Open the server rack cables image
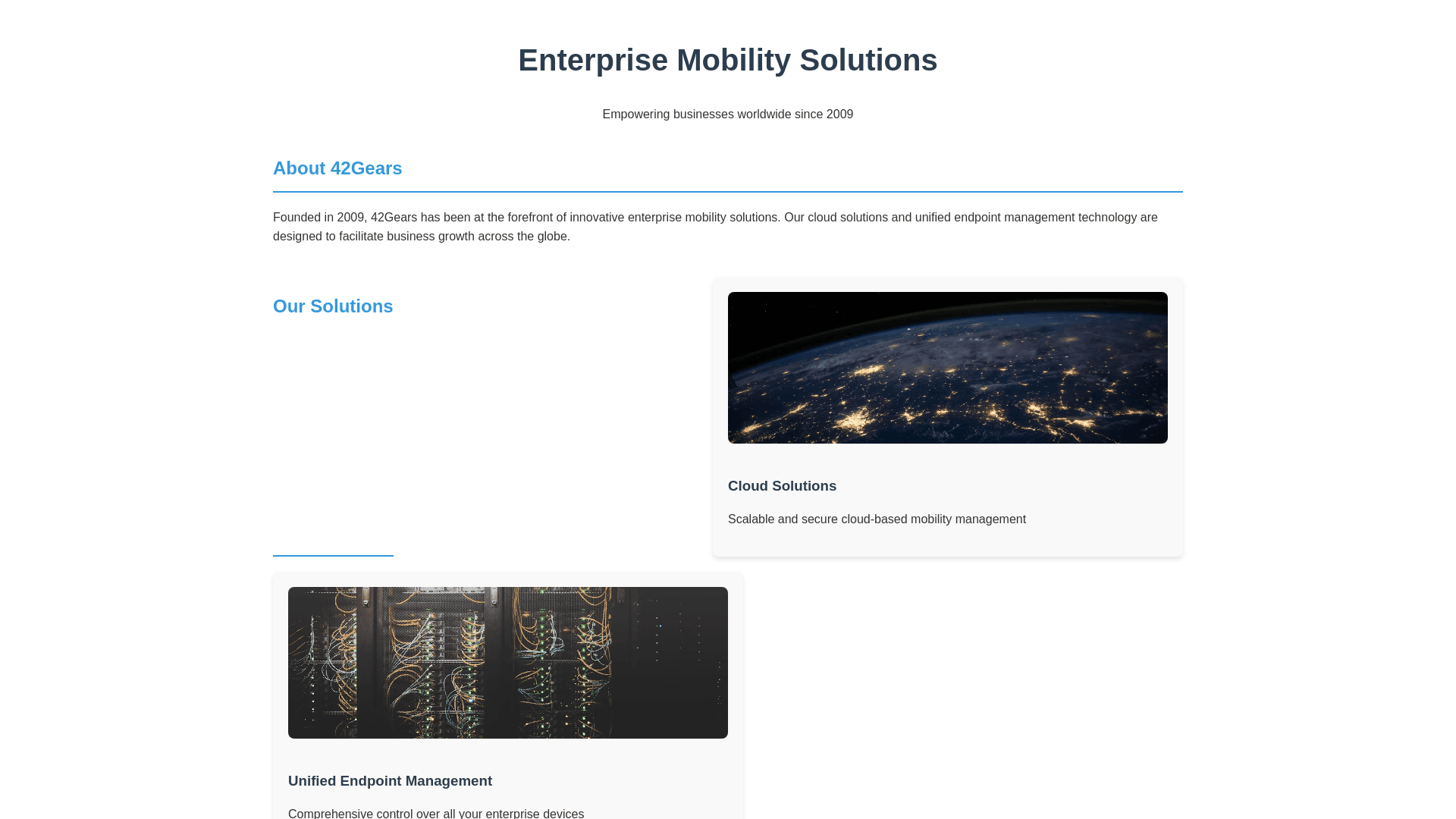The image size is (1456, 819). [x=507, y=663]
